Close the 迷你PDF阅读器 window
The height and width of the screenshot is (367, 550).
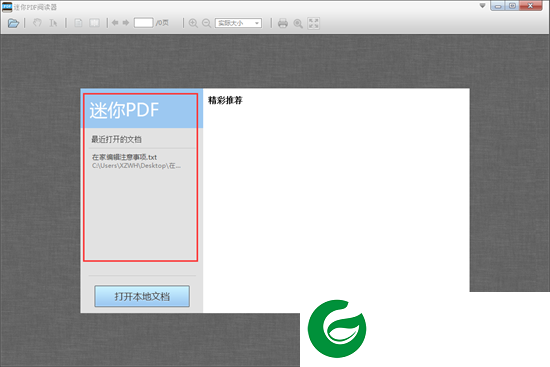tap(530, 6)
